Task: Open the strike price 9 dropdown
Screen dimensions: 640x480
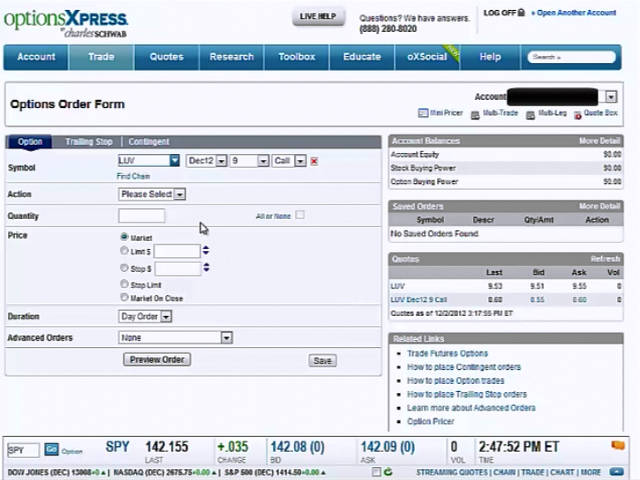Action: tap(263, 161)
